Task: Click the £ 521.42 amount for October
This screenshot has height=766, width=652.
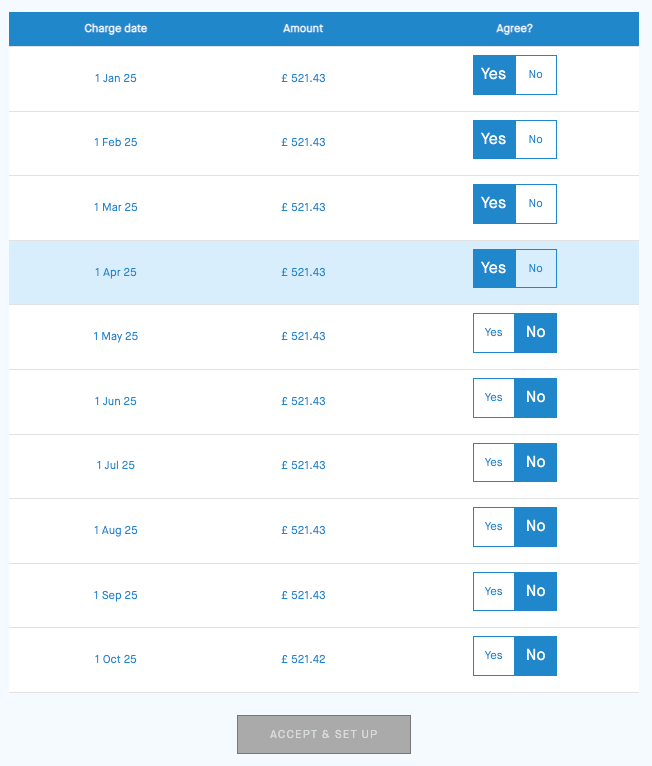Action: [303, 660]
